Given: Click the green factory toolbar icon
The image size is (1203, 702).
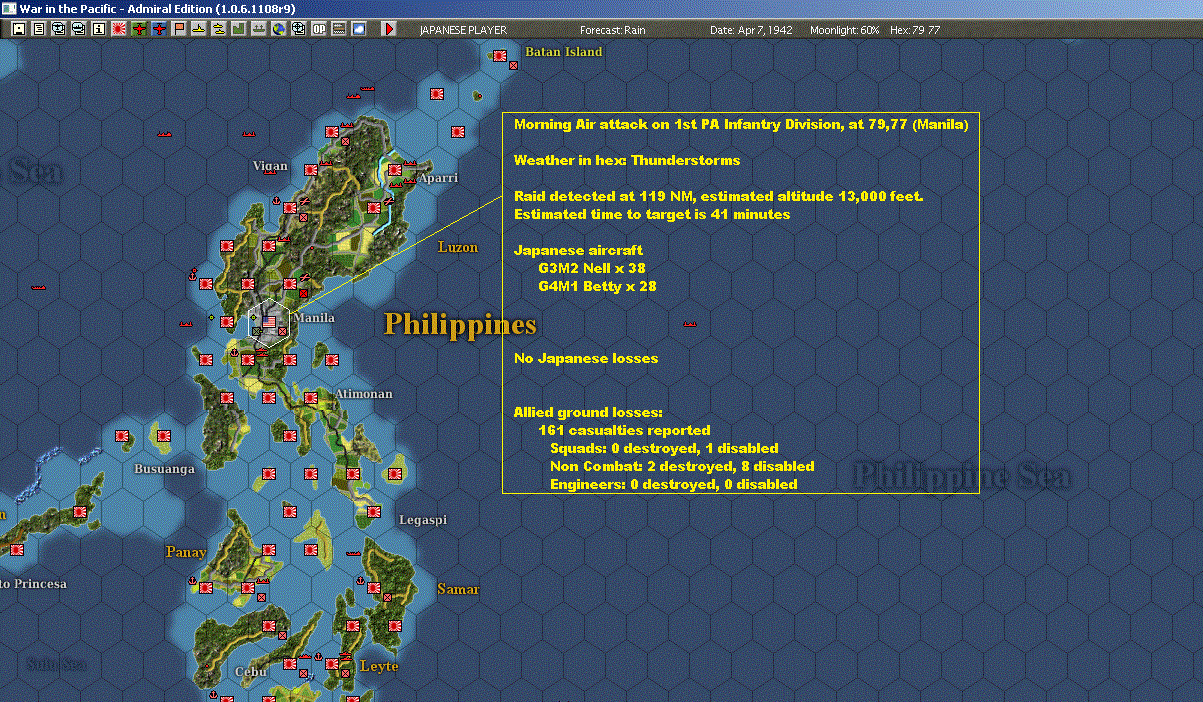Looking at the screenshot, I should (239, 29).
